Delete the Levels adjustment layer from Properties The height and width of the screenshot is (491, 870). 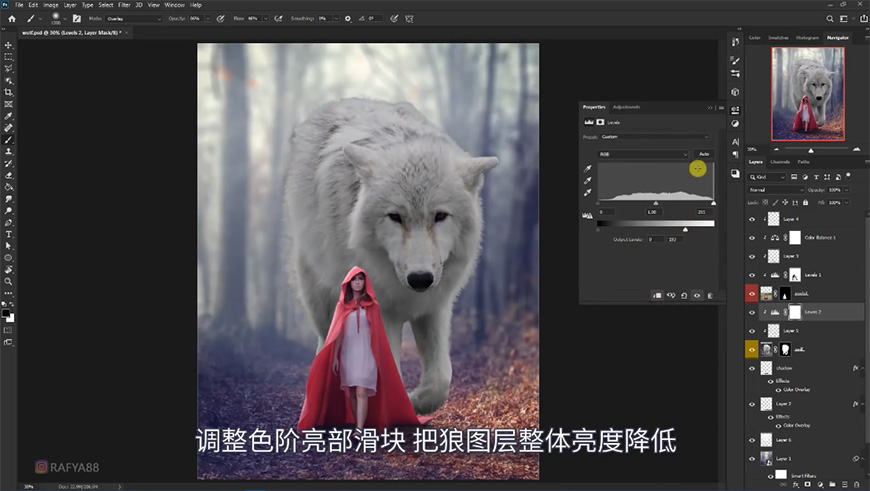[710, 295]
